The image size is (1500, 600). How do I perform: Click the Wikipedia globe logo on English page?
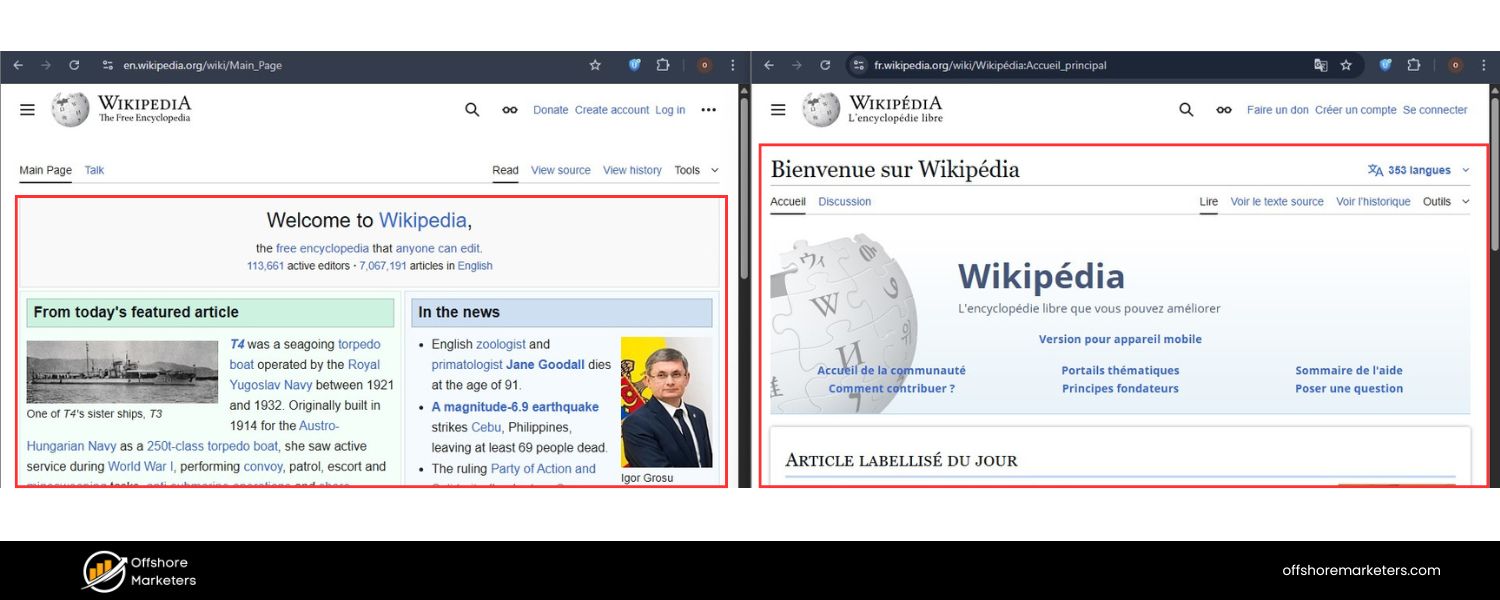pos(69,110)
